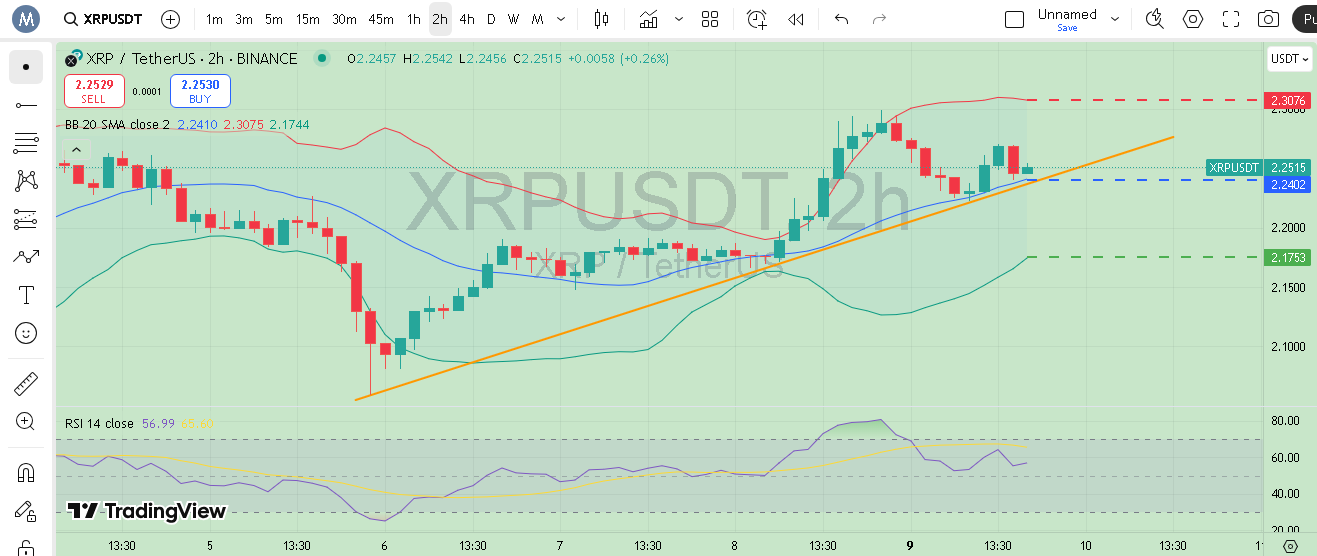Viewport: 1317px width, 556px height.
Task: Open symbol search for XRPUSDT
Action: tap(102, 19)
